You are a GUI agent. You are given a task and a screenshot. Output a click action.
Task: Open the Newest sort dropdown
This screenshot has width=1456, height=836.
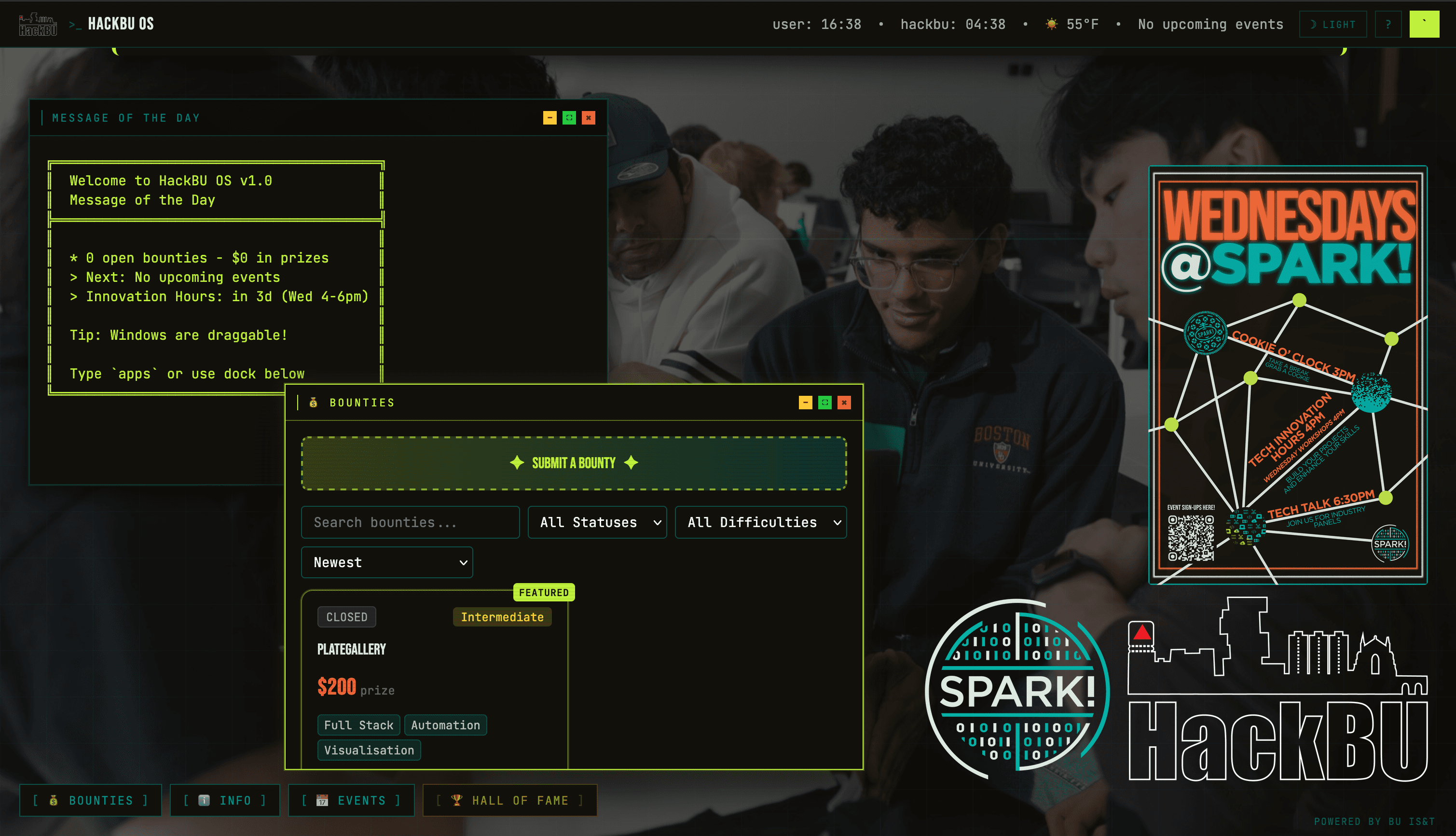tap(387, 562)
